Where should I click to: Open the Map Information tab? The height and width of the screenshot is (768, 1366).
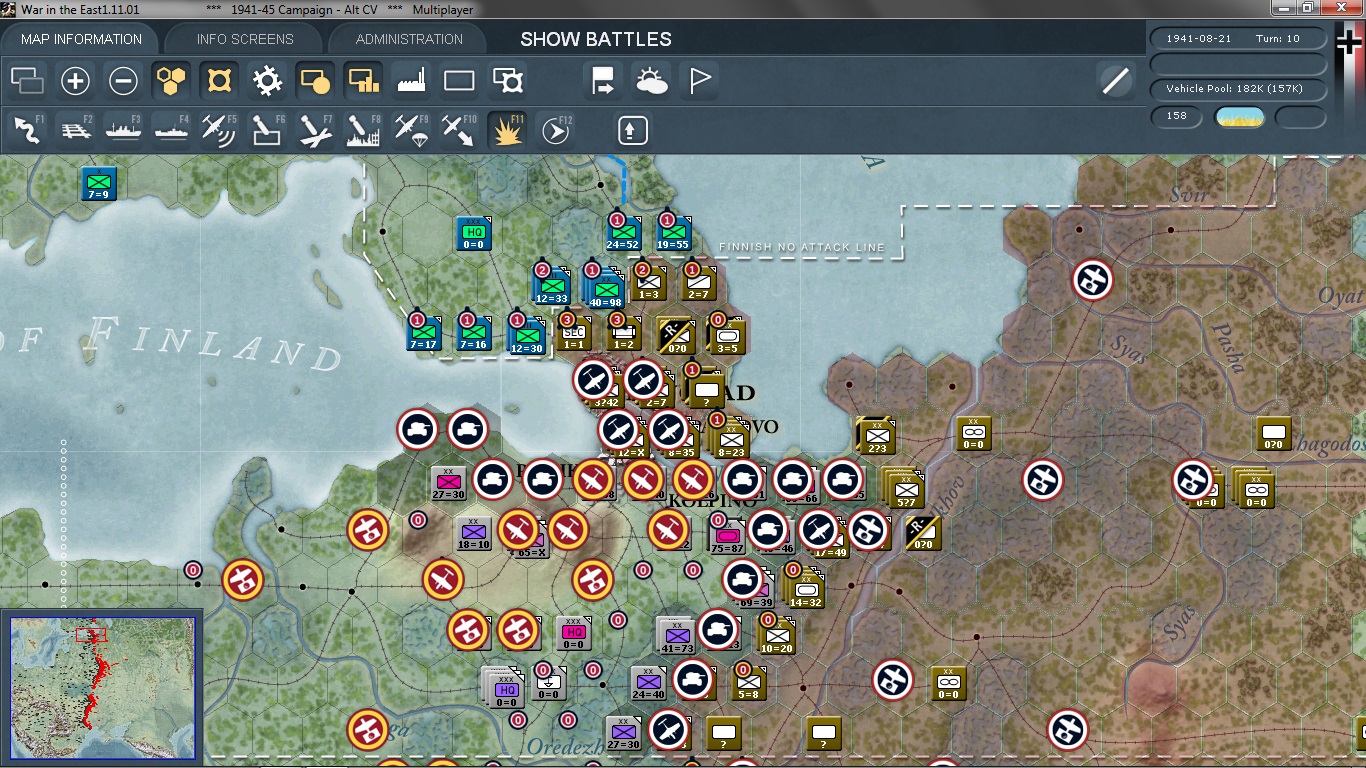click(82, 39)
